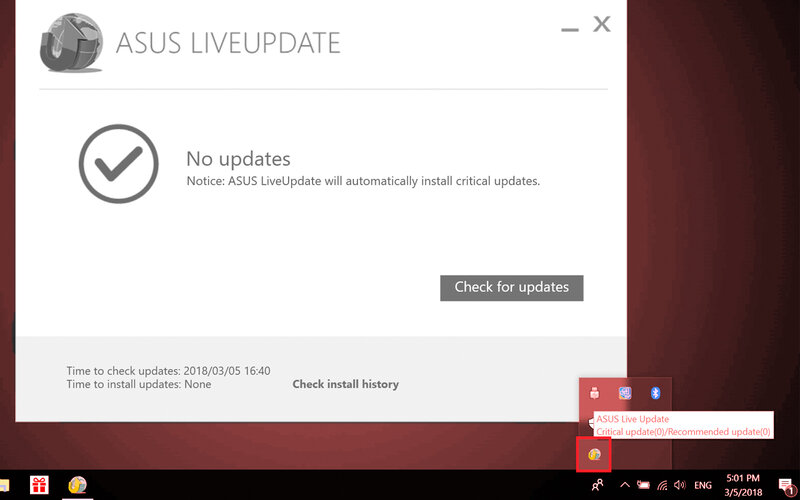Screen dimensions: 800x500
Task: Click the automatic critical updates notice text
Action: pyautogui.click(x=363, y=181)
